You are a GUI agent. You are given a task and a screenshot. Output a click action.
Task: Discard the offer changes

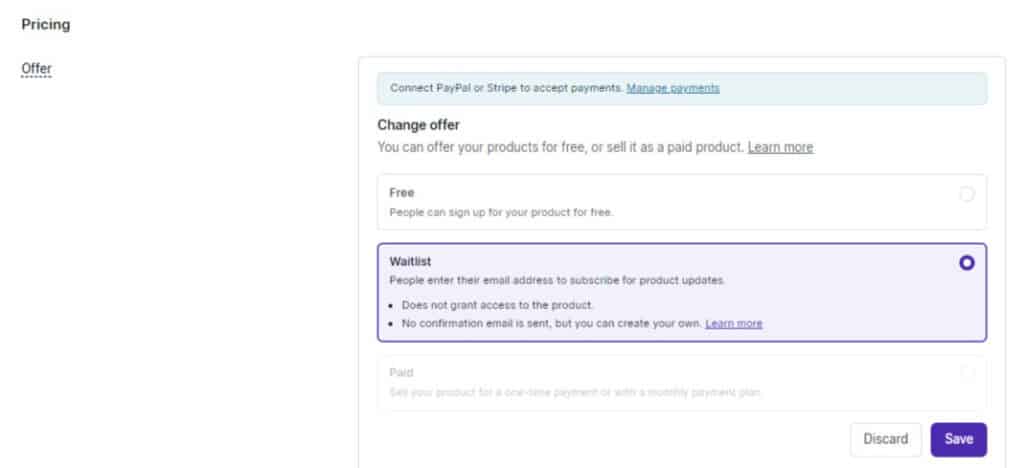click(885, 439)
